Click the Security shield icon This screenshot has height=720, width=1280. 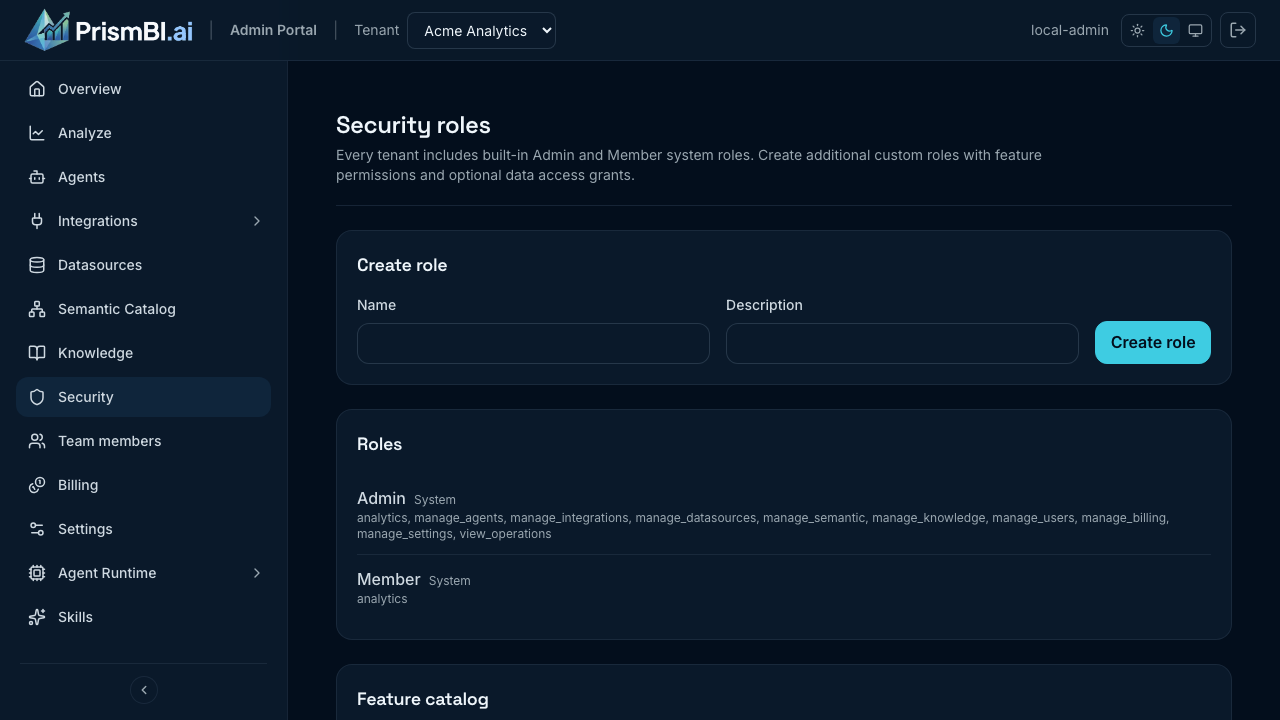[x=37, y=397]
